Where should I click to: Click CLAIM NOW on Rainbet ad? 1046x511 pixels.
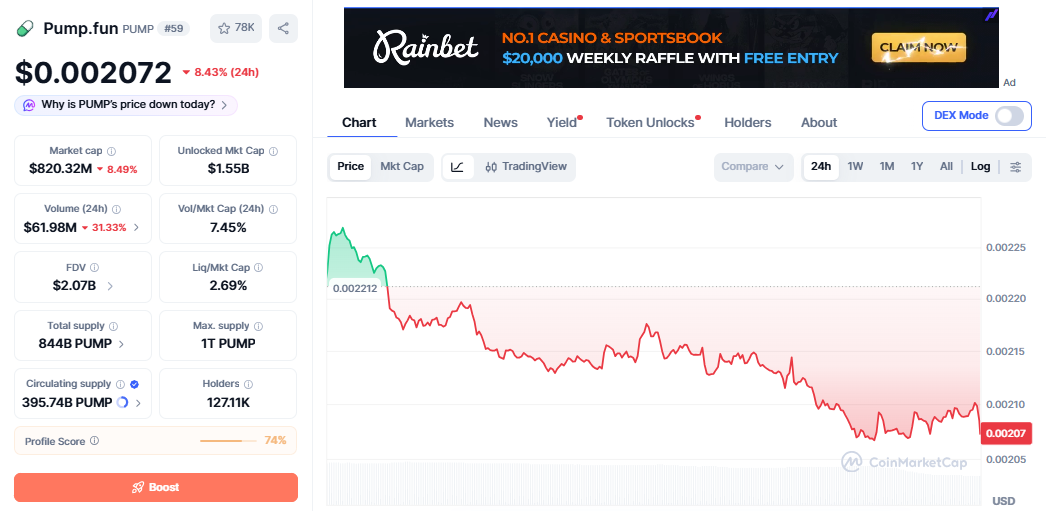click(919, 47)
